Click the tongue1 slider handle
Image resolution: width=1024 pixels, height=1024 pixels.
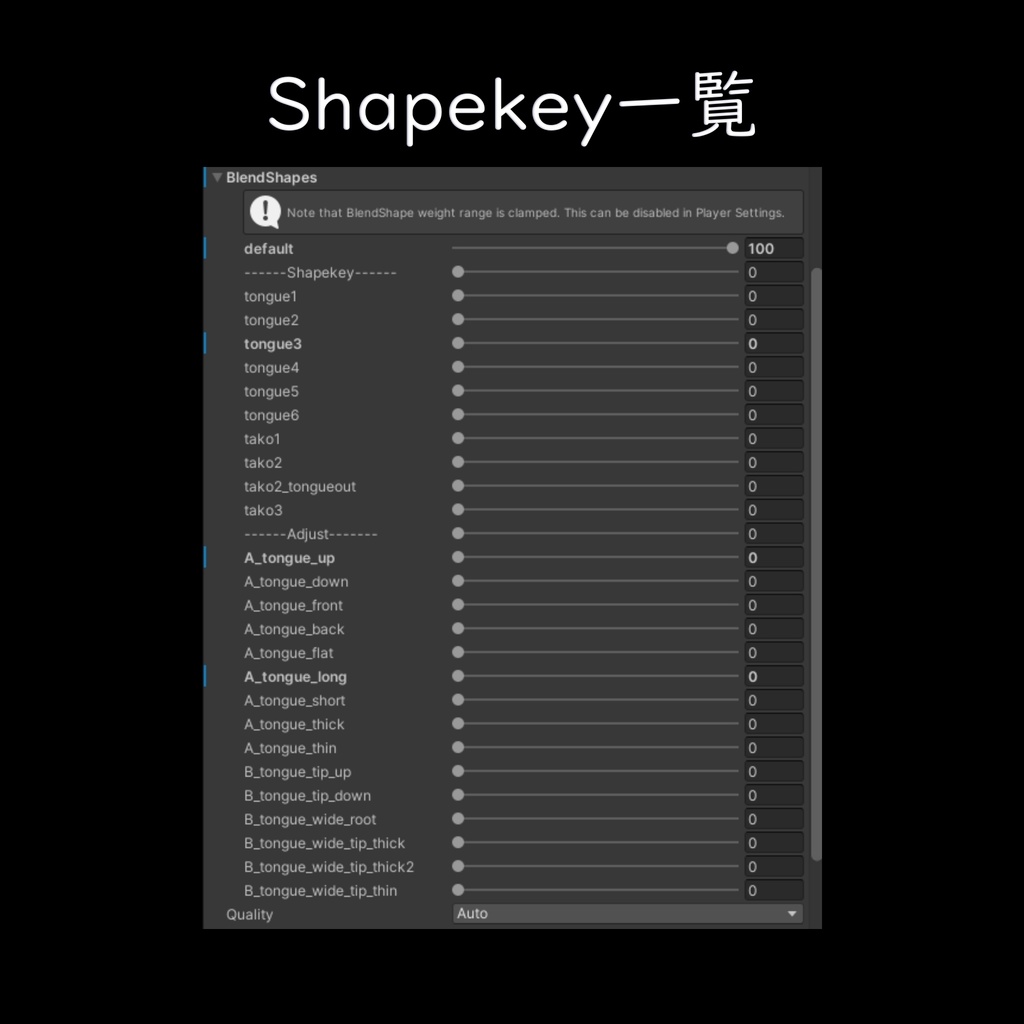point(458,296)
